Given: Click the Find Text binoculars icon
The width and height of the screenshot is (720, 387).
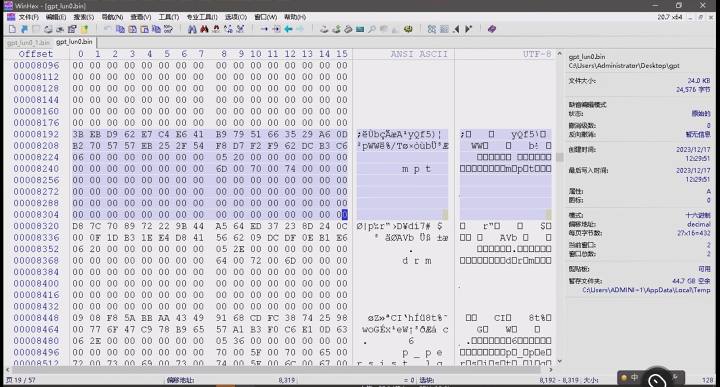Looking at the screenshot, I should point(192,29).
